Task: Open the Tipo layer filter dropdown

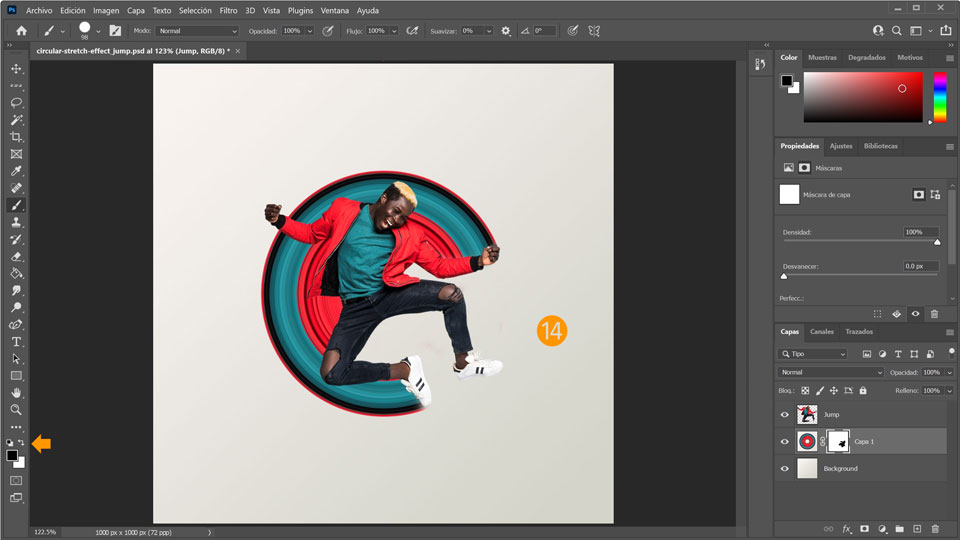Action: click(x=813, y=354)
